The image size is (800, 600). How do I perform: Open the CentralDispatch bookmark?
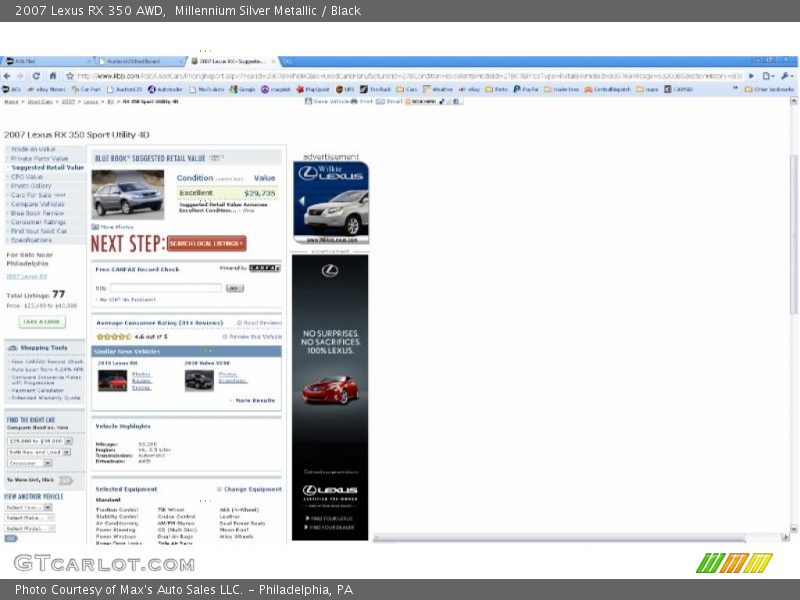point(607,89)
